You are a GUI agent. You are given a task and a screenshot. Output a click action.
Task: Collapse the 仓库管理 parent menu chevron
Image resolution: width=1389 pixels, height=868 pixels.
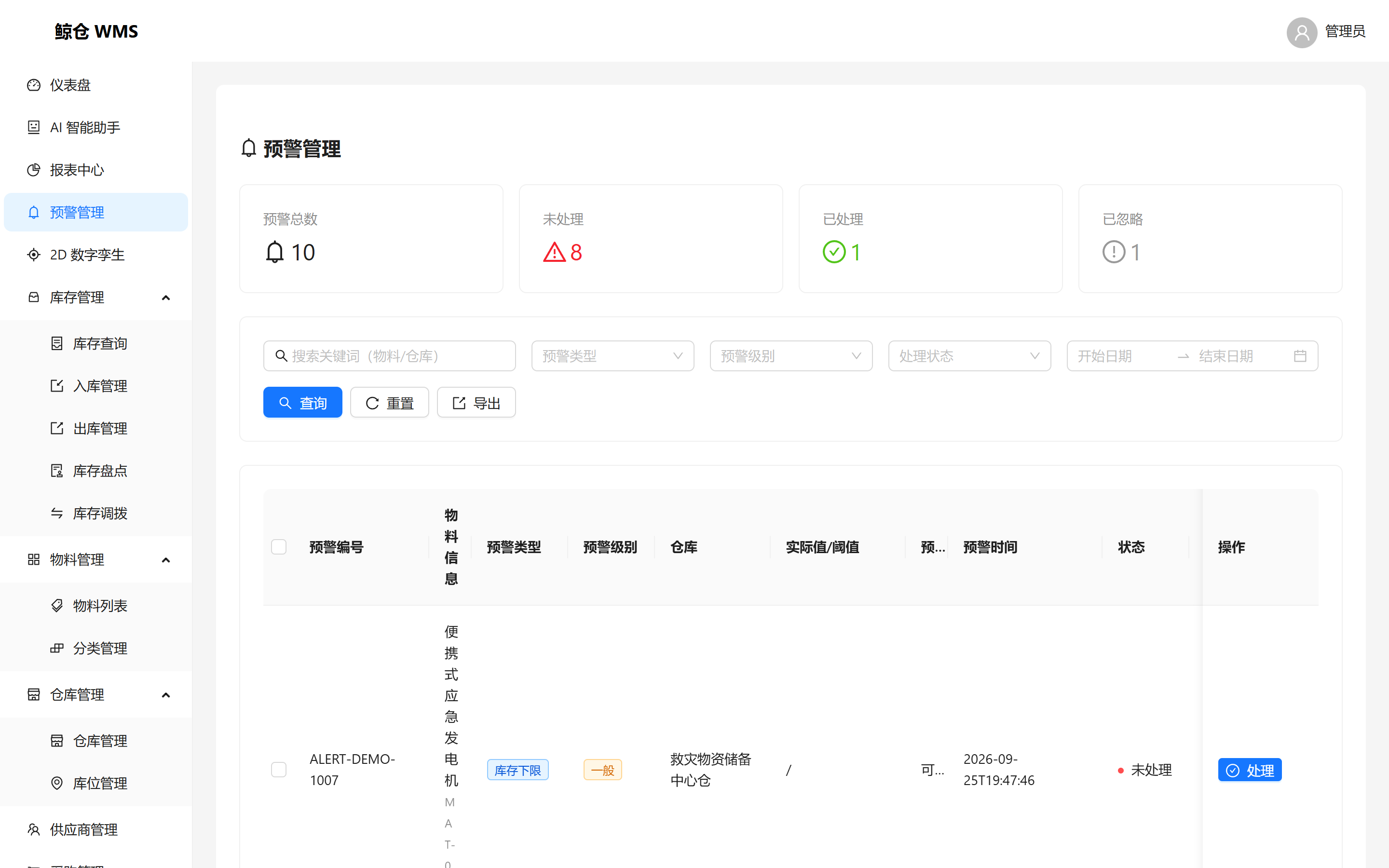point(166,694)
